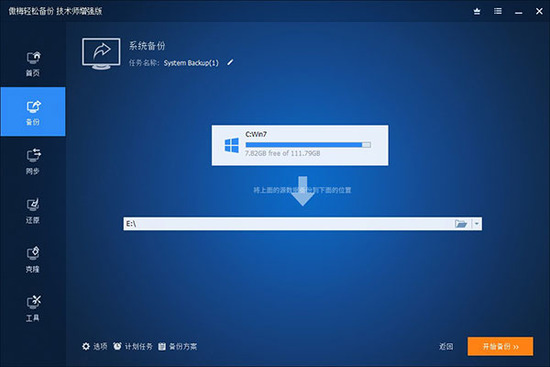The width and height of the screenshot is (550, 367).
Task: Click the E:\ destination path field
Action: 288,223
